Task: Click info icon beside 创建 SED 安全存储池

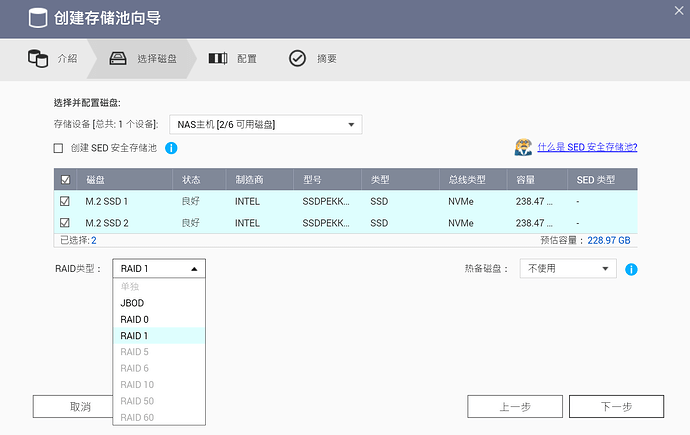Action: pyautogui.click(x=171, y=148)
